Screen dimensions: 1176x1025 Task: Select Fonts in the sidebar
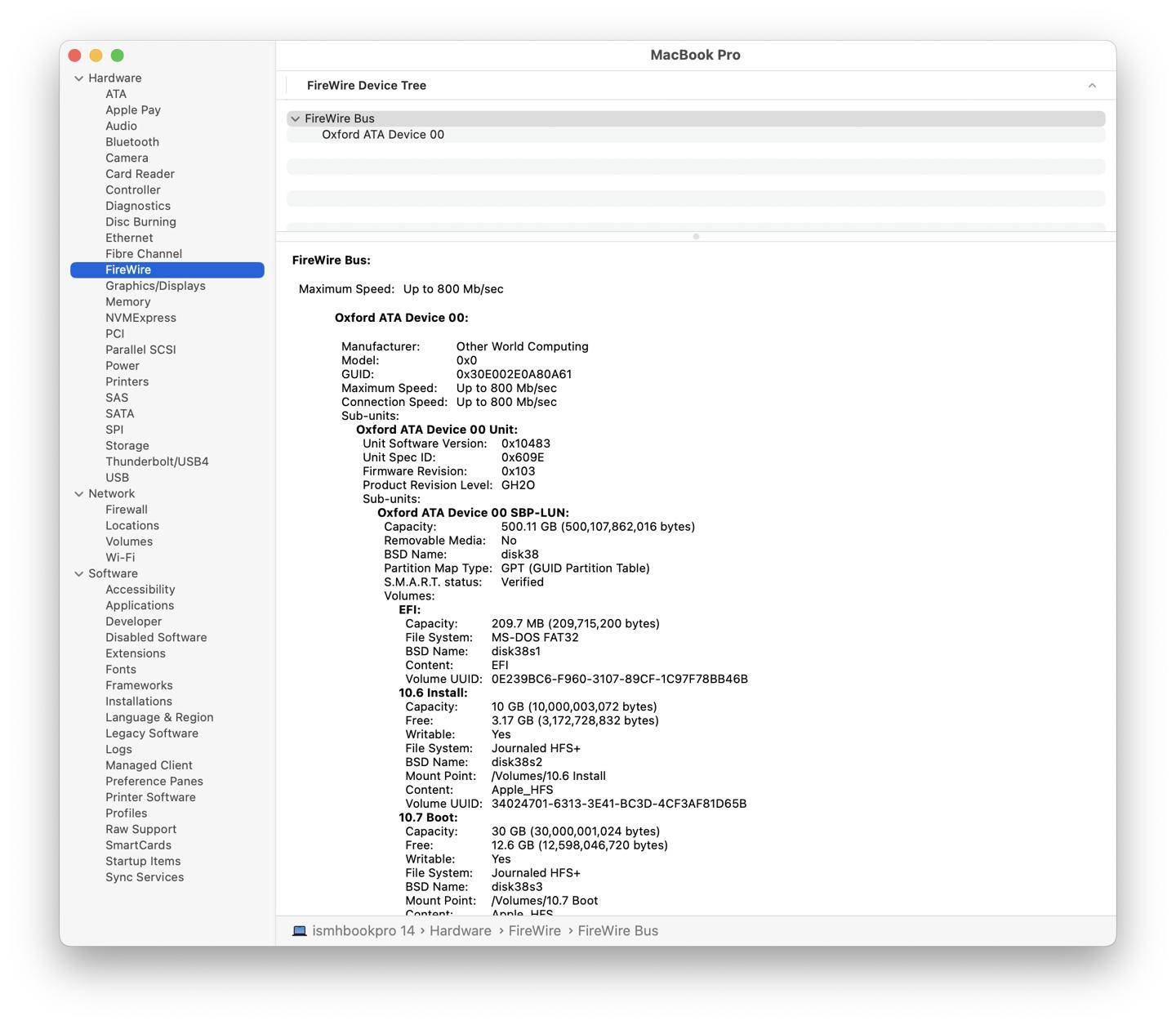[x=121, y=670]
